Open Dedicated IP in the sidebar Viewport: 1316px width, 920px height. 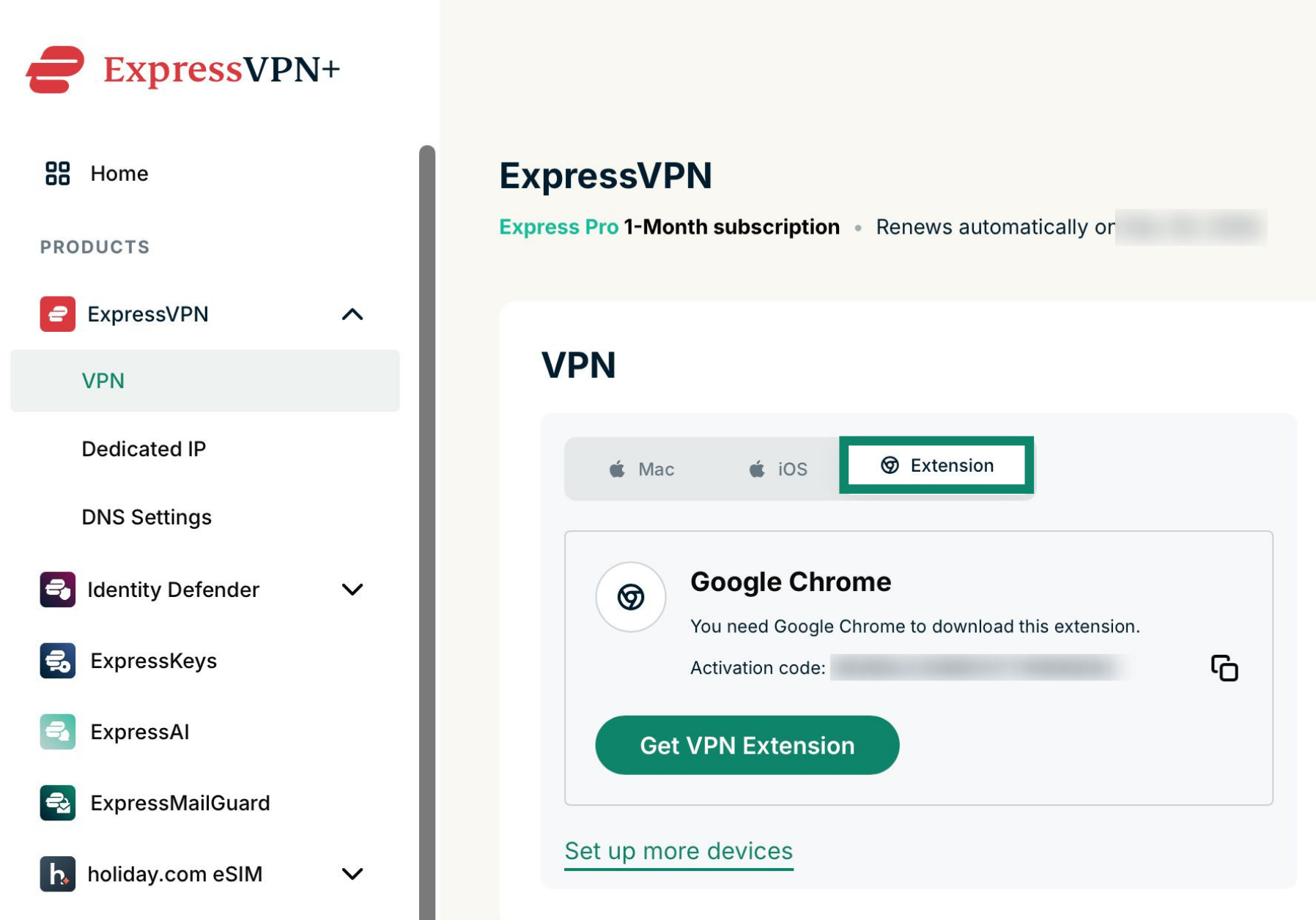(144, 449)
